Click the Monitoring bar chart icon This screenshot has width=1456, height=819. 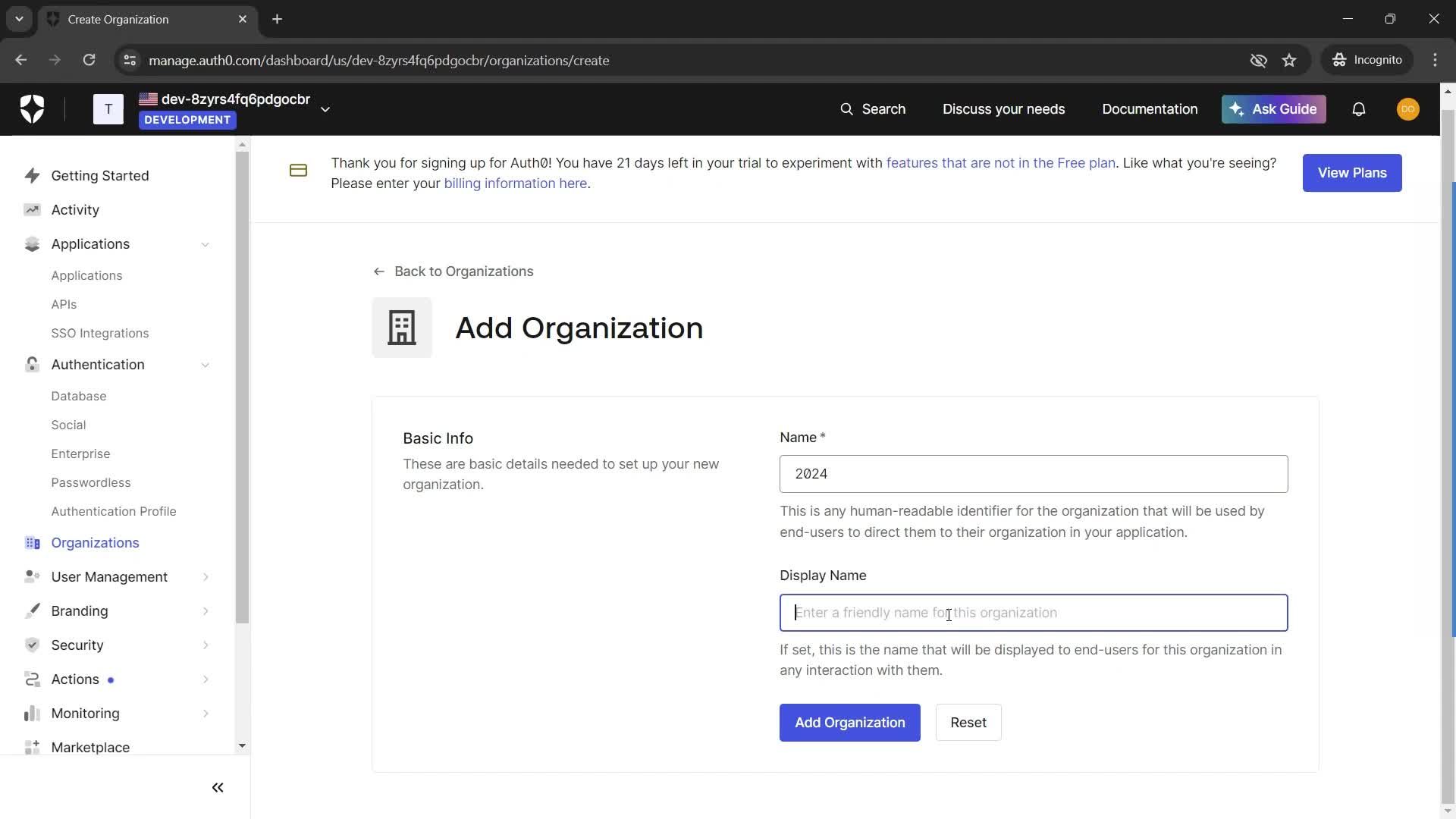tap(32, 714)
